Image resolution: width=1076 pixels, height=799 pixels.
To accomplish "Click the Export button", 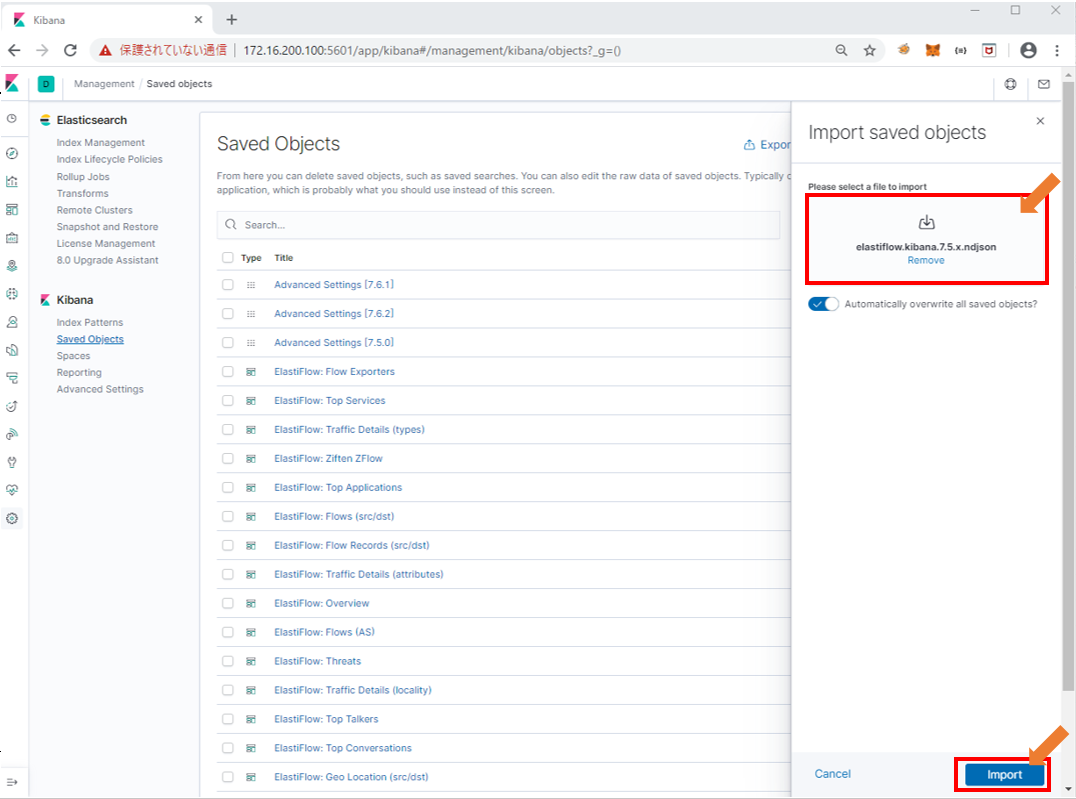I will (x=767, y=145).
